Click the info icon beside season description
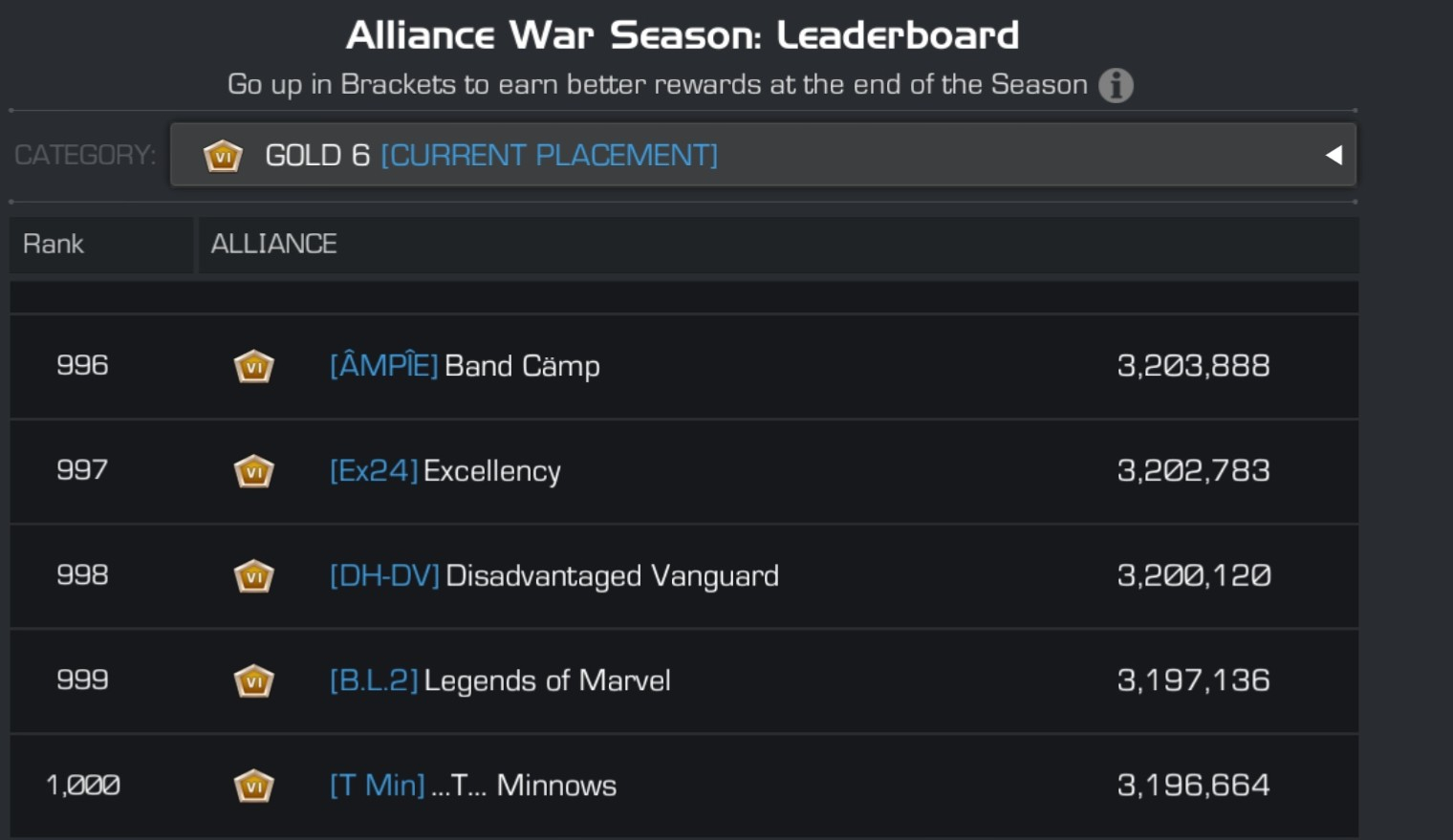1453x840 pixels. [x=1116, y=85]
